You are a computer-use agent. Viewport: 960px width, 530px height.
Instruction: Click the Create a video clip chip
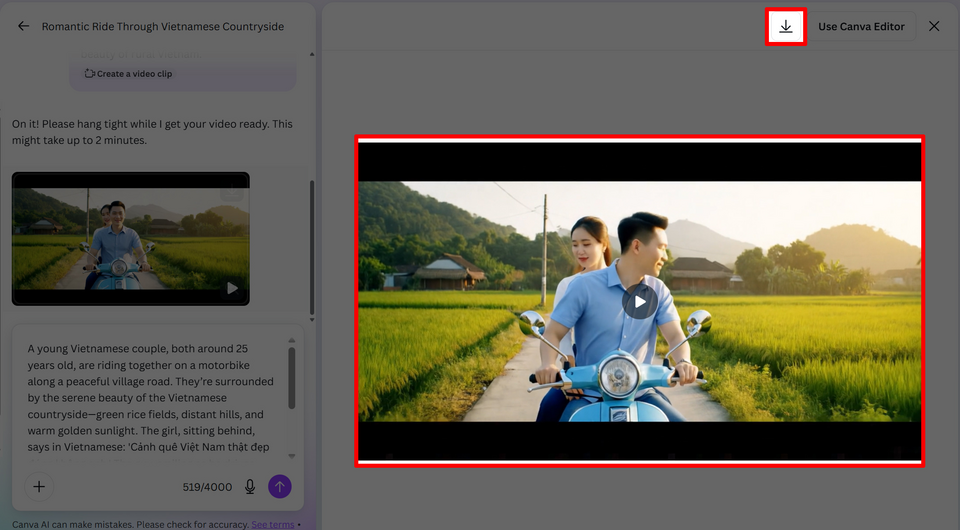click(x=128, y=74)
